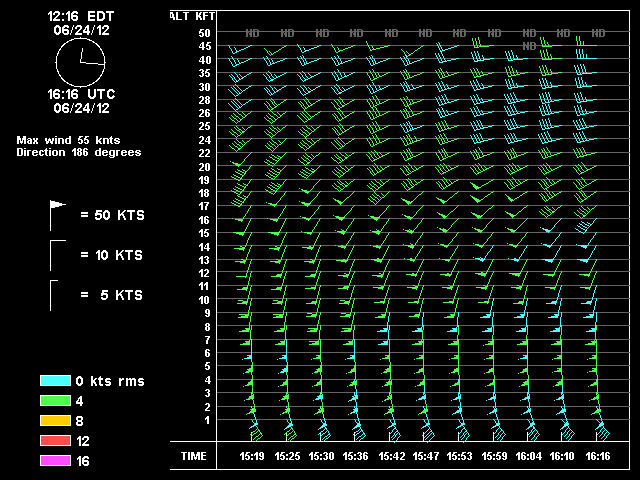Viewport: 640px width, 480px height.
Task: Click the 1 altitude label
Action: click(x=207, y=420)
